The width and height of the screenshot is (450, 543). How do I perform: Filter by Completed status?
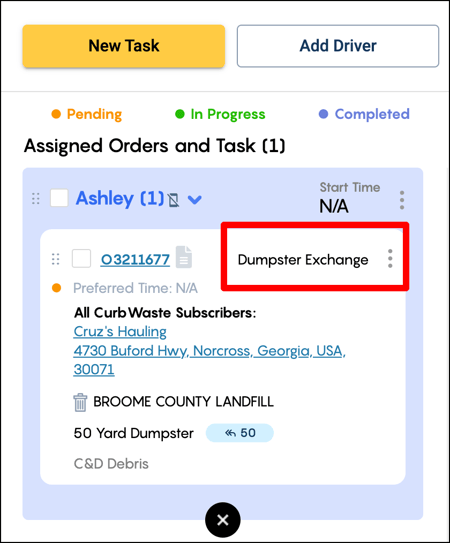364,114
